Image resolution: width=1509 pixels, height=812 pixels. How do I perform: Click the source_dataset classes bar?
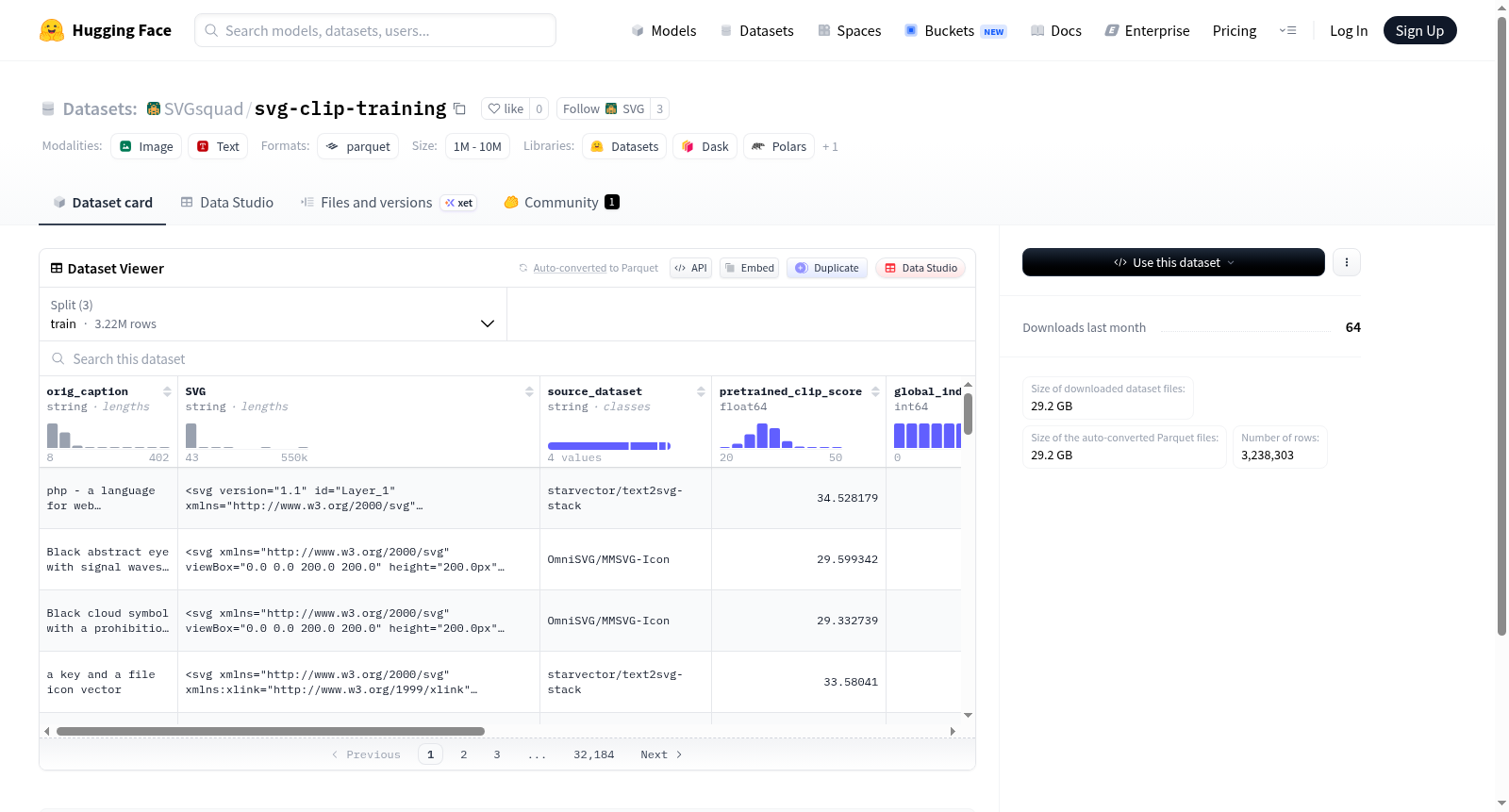pyautogui.click(x=609, y=445)
